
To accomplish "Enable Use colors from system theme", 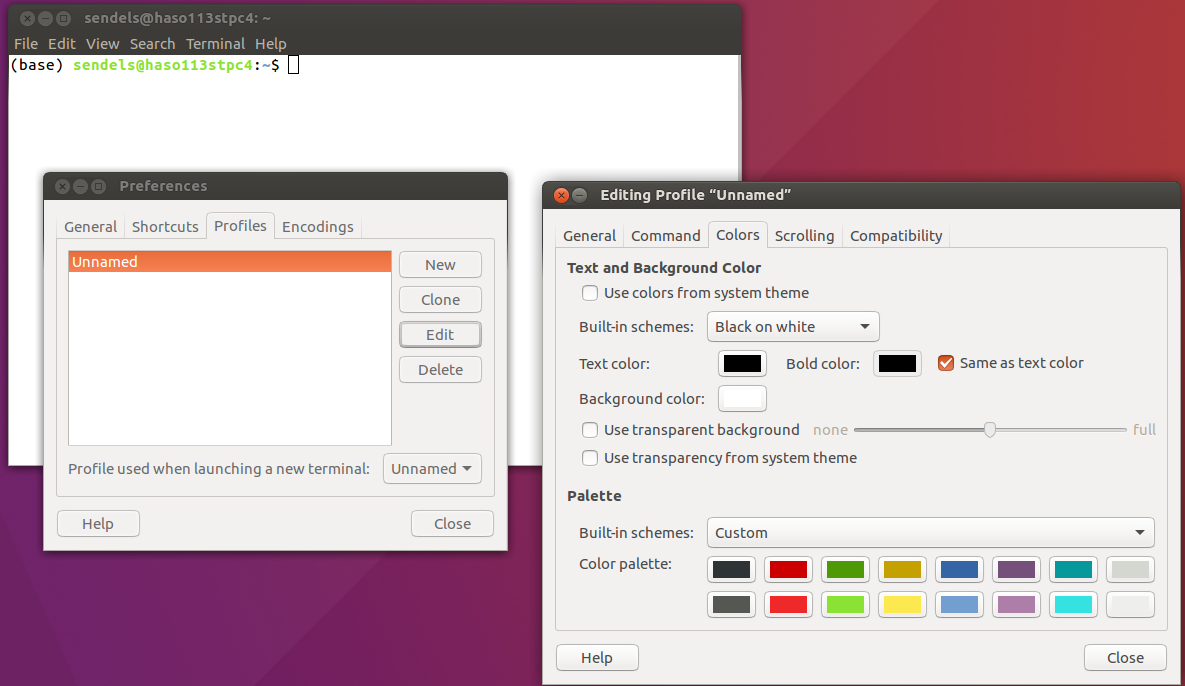I will (x=591, y=293).
